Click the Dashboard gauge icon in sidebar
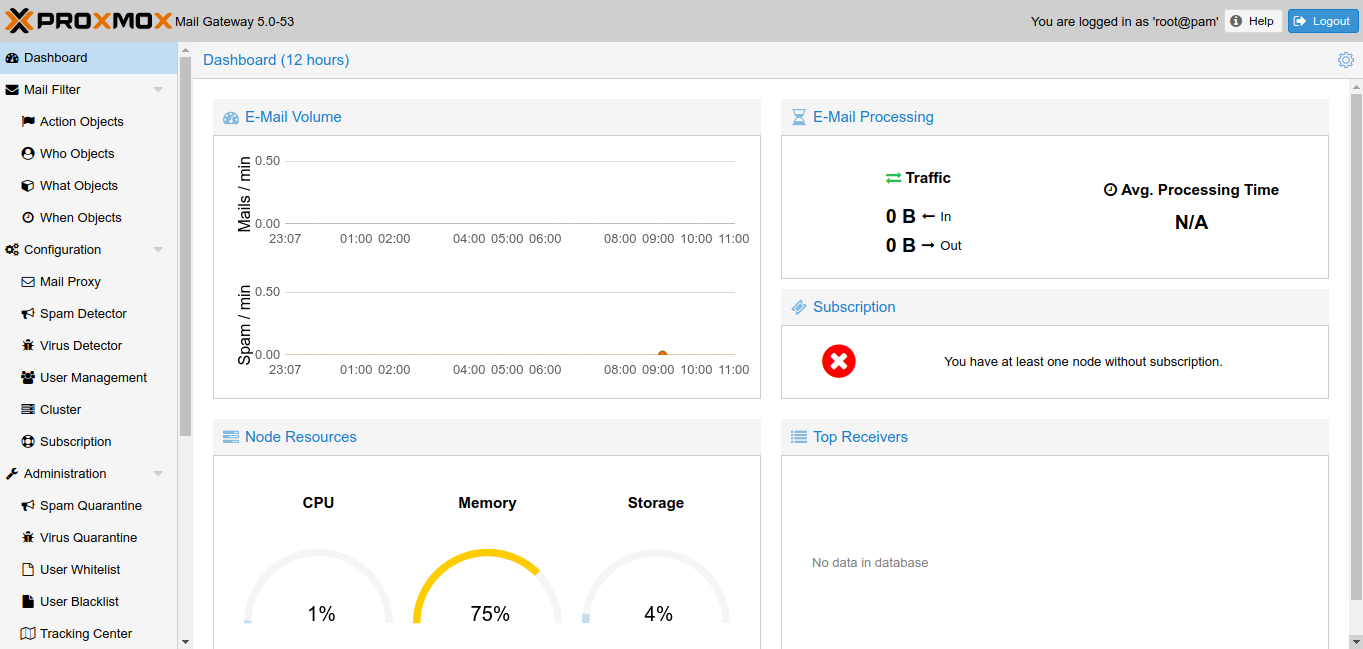 (x=12, y=58)
